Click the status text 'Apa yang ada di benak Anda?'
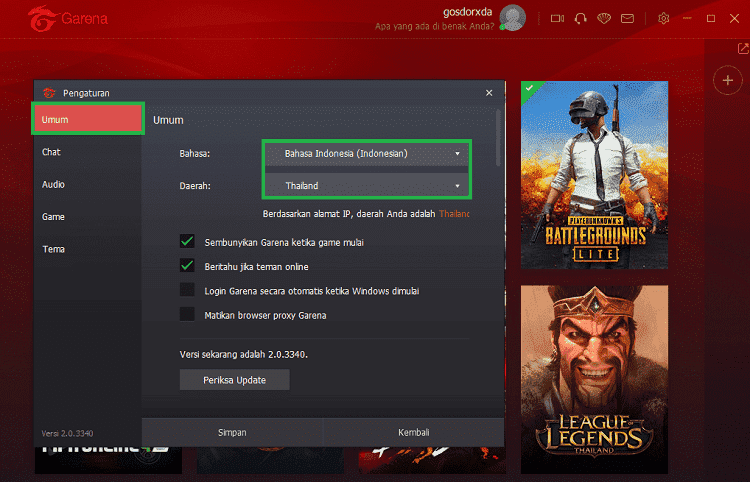This screenshot has height=482, width=750. tap(434, 26)
